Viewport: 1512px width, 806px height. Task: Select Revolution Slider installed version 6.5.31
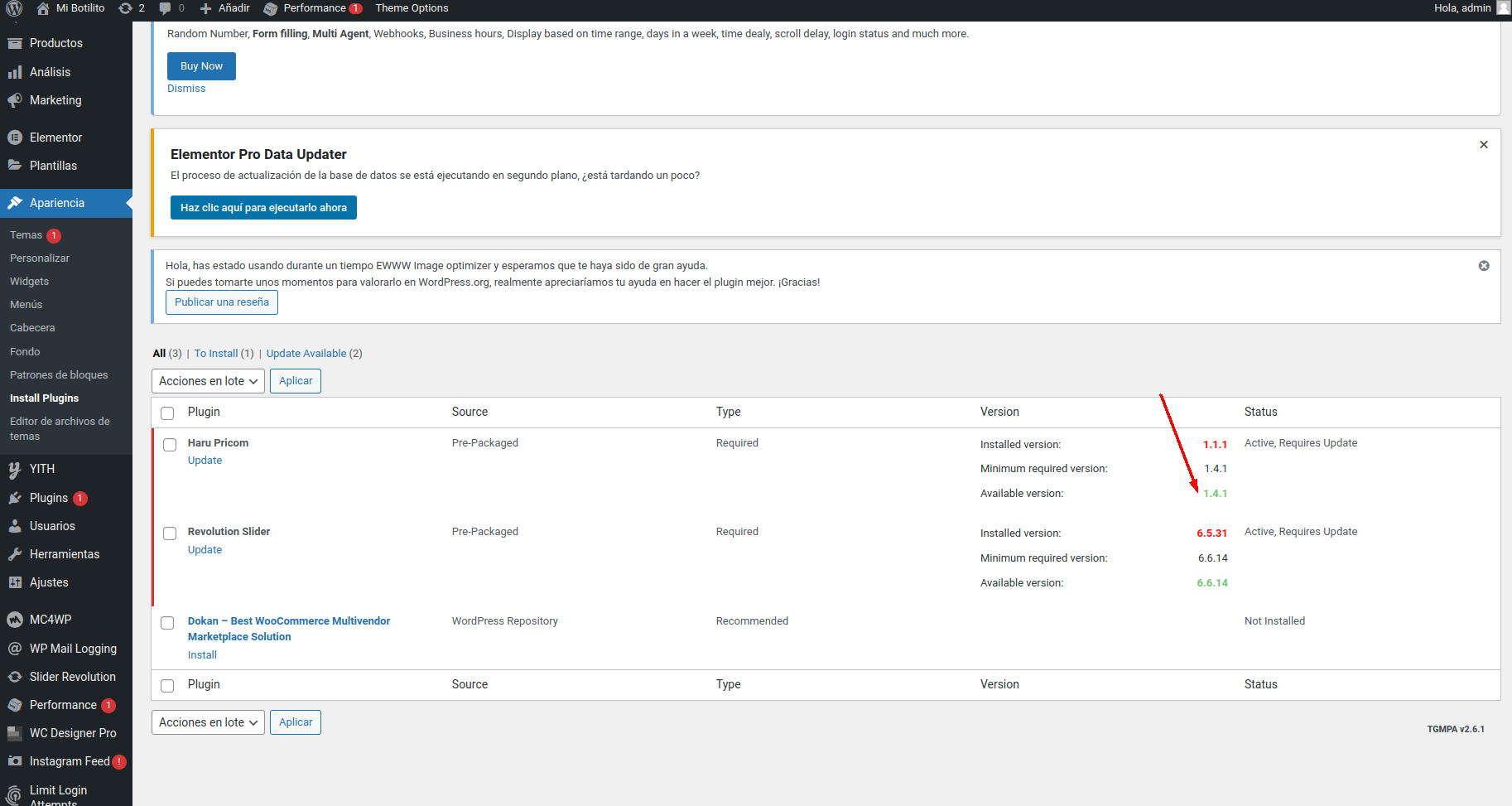(1212, 533)
